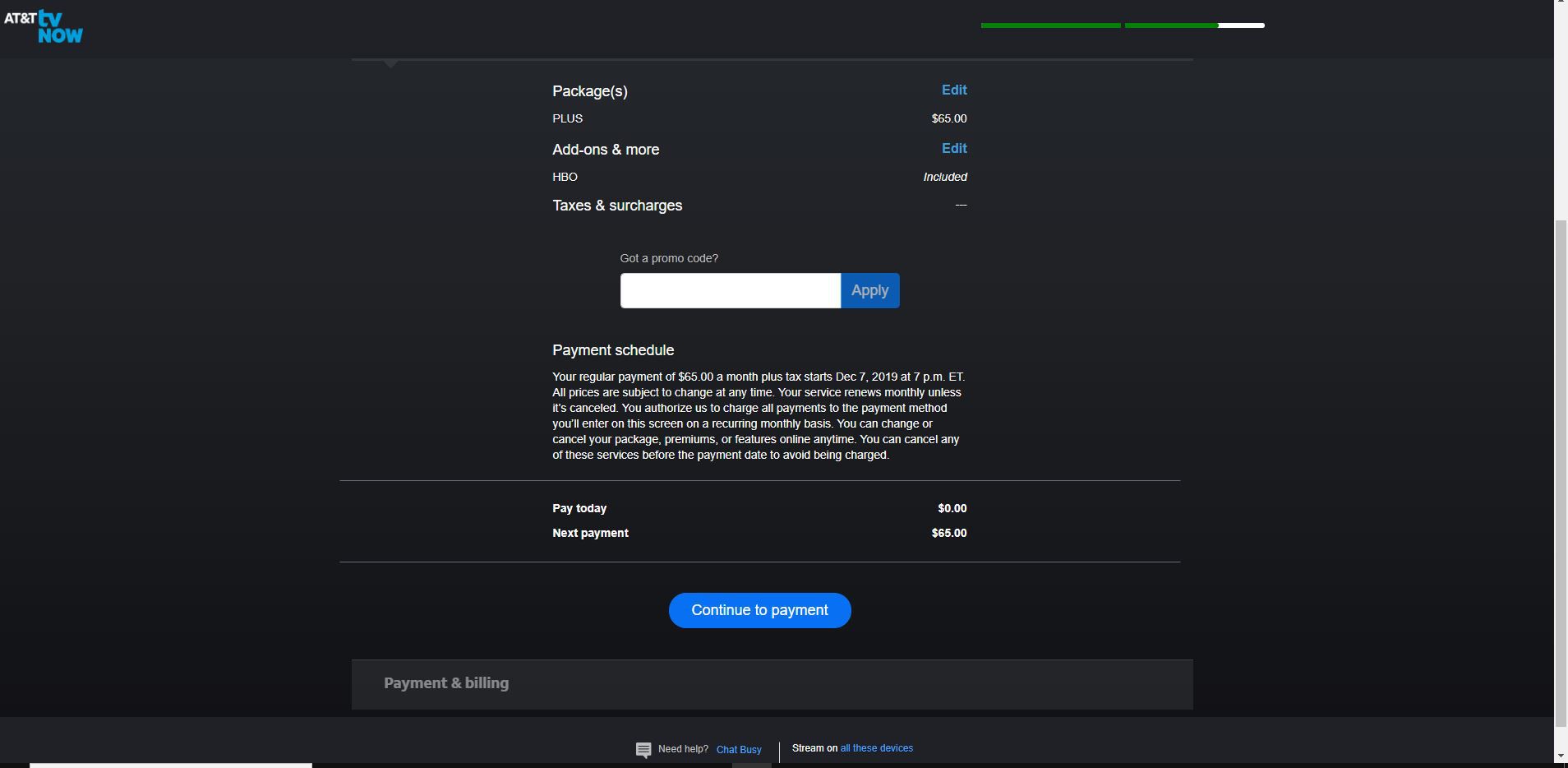Expand the Payment & billing section
Image resolution: width=1568 pixels, height=768 pixels.
772,684
